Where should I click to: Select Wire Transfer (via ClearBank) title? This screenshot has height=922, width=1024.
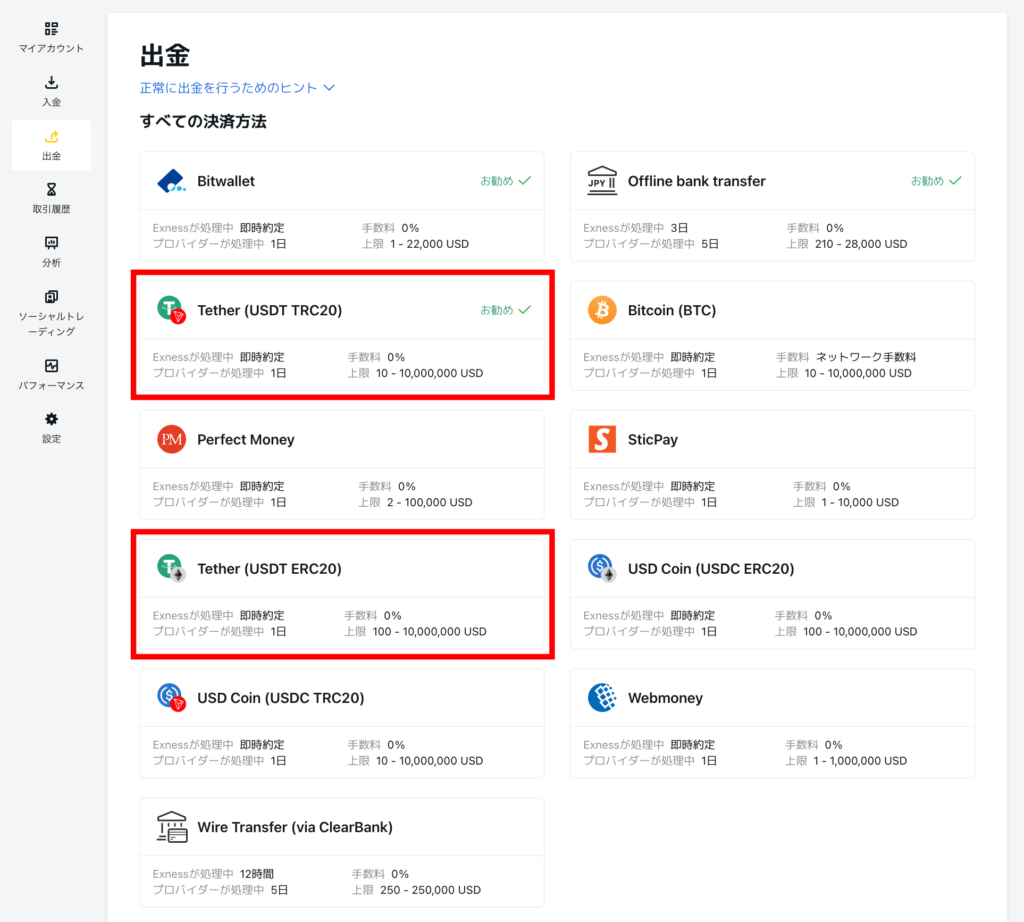pos(295,827)
